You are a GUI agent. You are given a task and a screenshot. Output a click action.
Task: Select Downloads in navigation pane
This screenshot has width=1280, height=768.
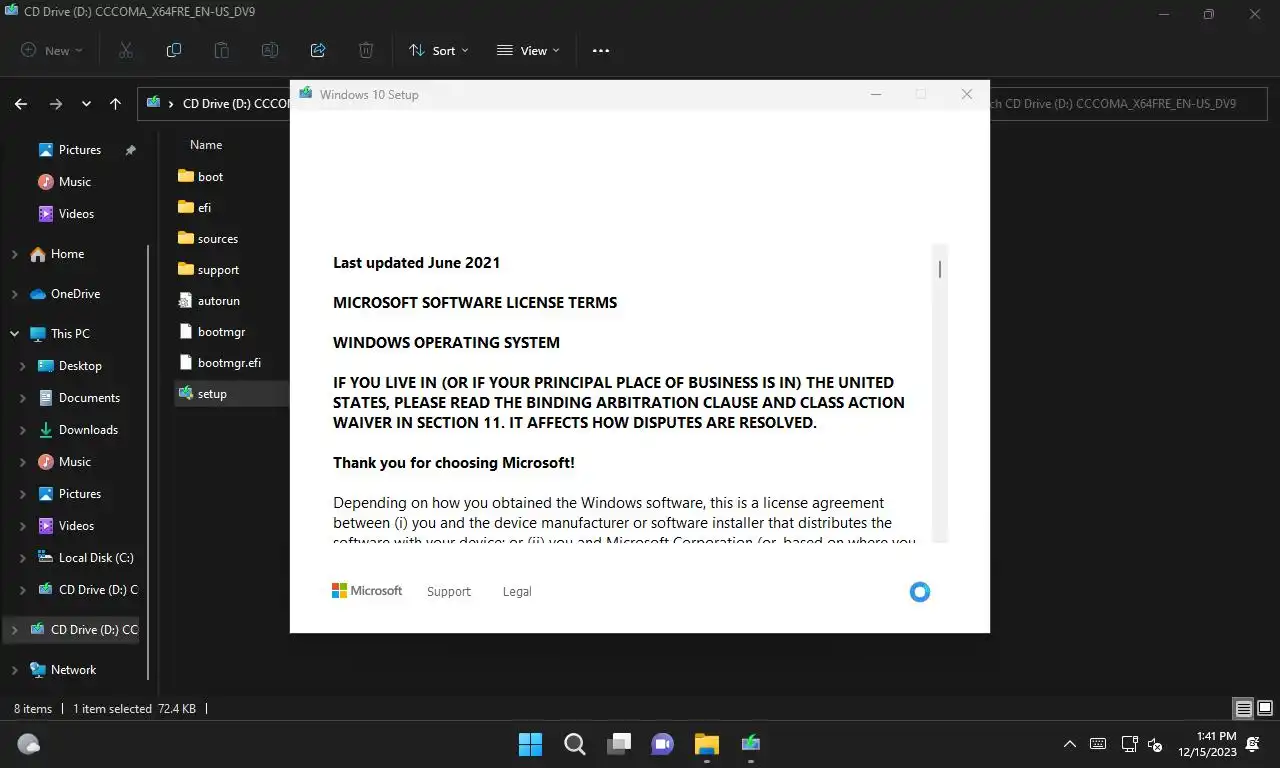(x=88, y=430)
